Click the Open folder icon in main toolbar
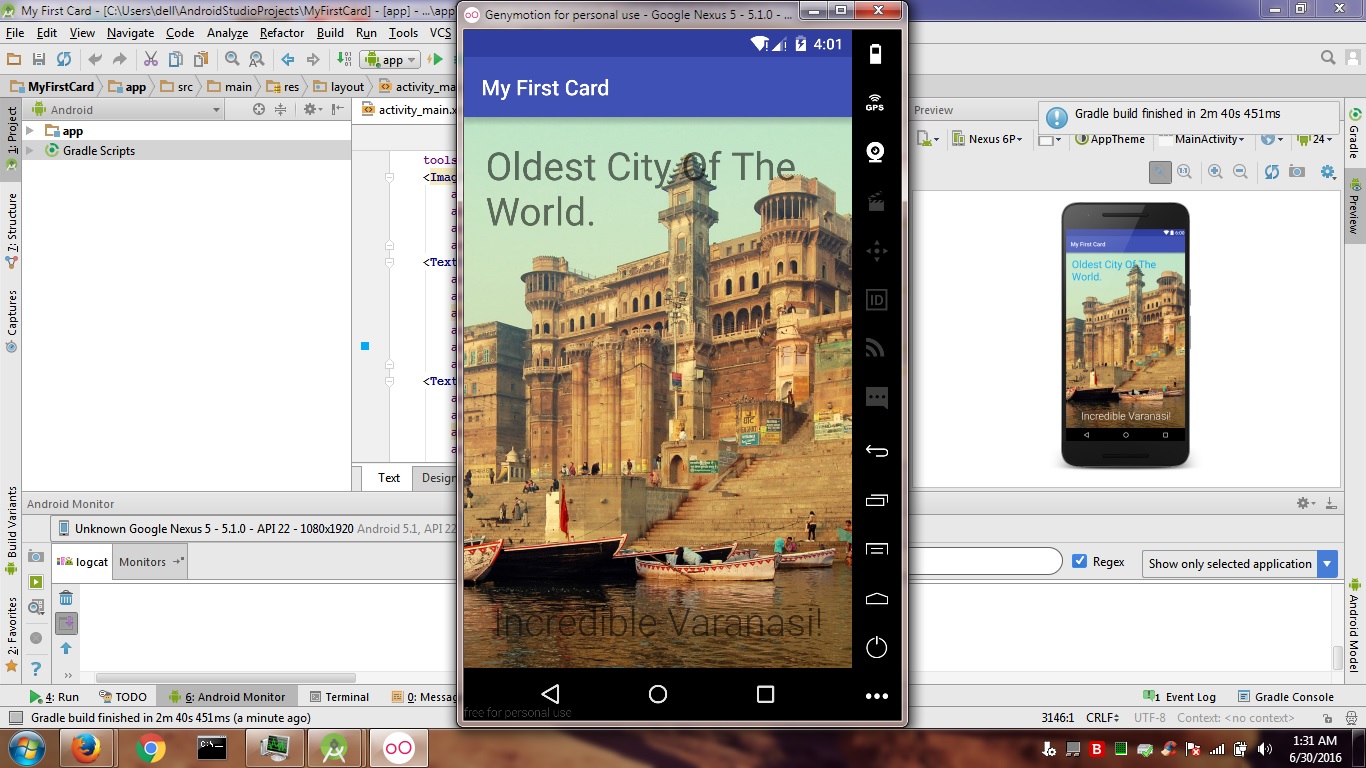 coord(14,60)
